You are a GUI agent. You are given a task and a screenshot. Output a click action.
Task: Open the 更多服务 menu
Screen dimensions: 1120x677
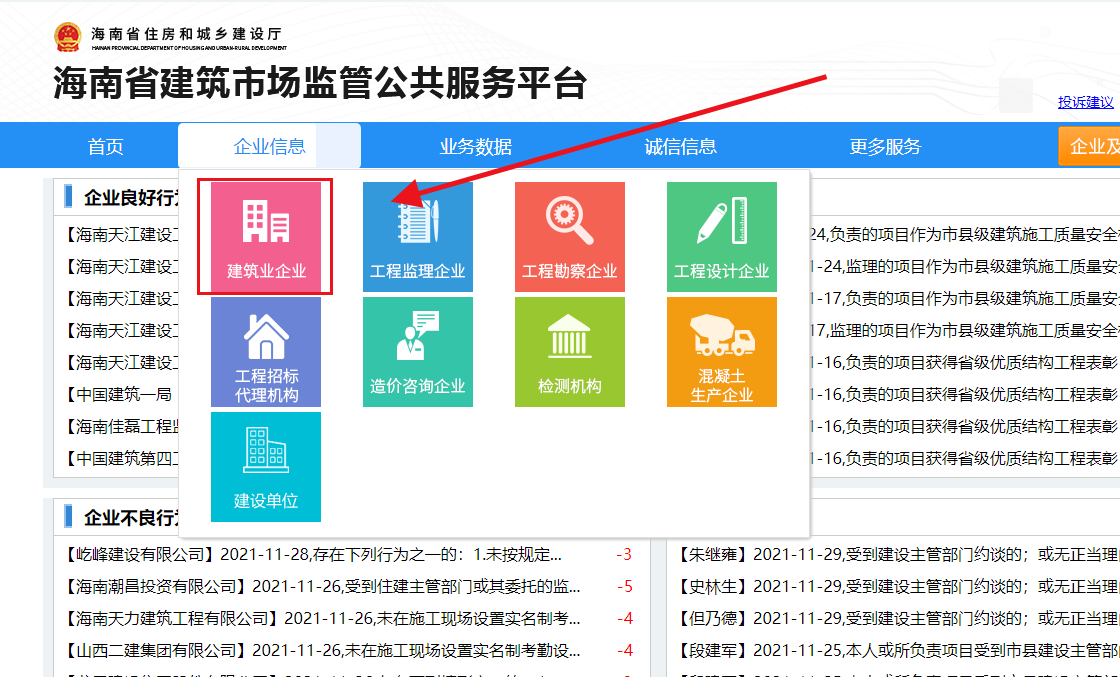coord(885,147)
